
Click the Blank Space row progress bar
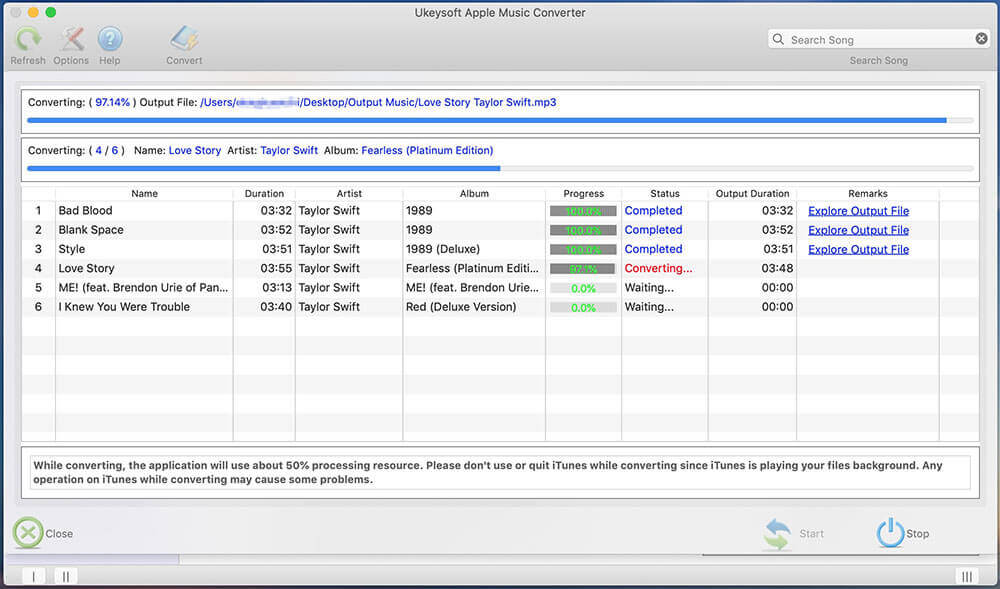click(583, 230)
